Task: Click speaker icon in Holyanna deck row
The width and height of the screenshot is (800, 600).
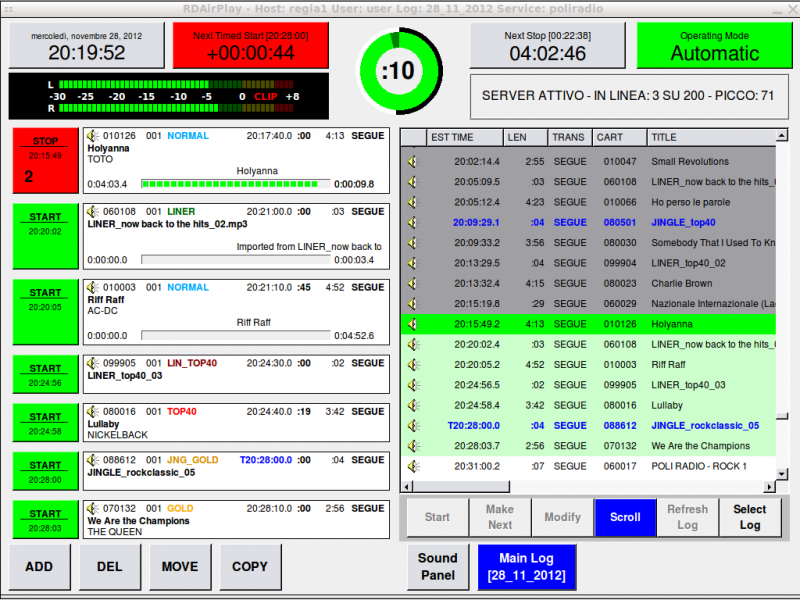Action: pyautogui.click(x=93, y=135)
